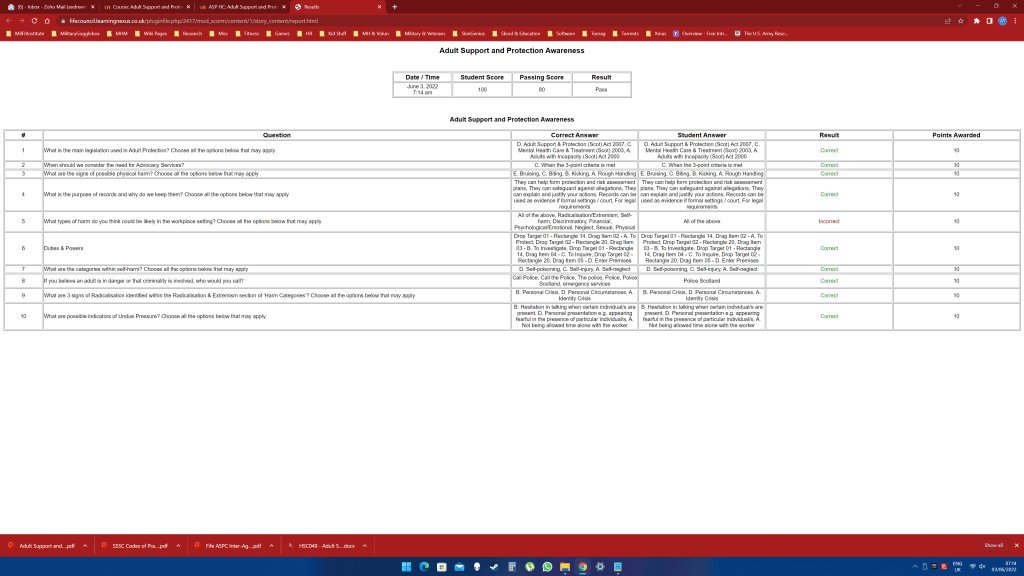The width and height of the screenshot is (1024, 576).
Task: Close the downloads bar
Action: 1016,546
